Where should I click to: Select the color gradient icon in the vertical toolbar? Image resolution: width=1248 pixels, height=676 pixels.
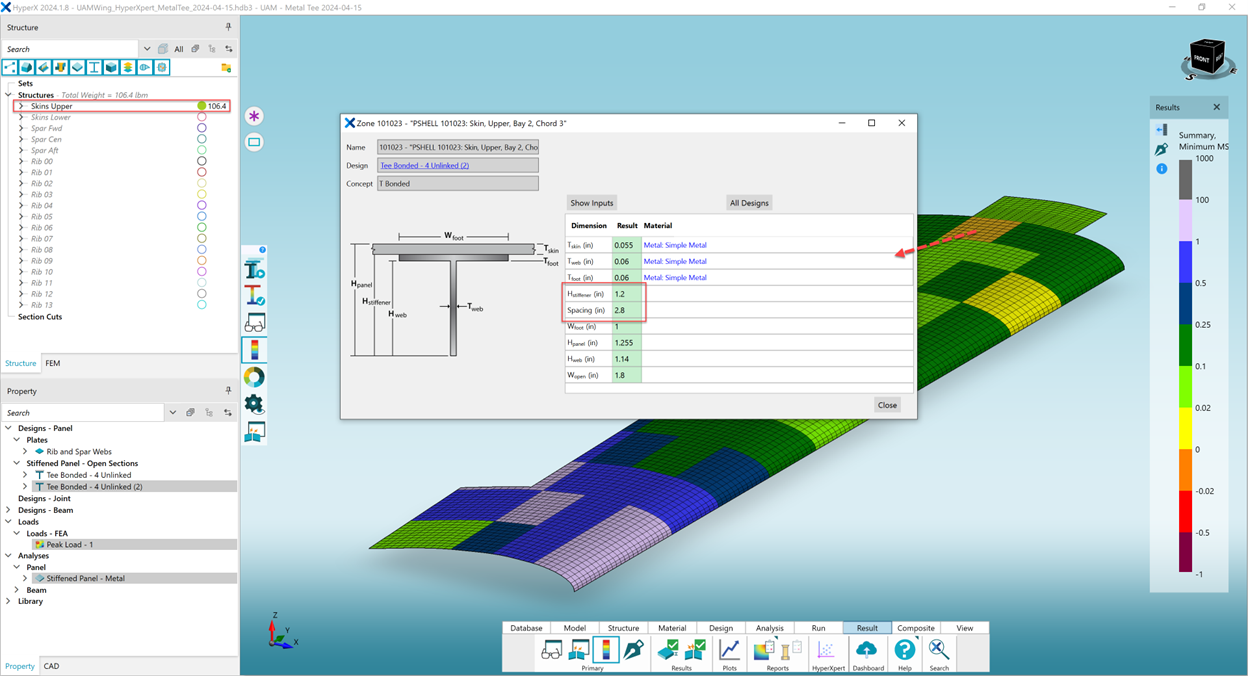point(254,350)
